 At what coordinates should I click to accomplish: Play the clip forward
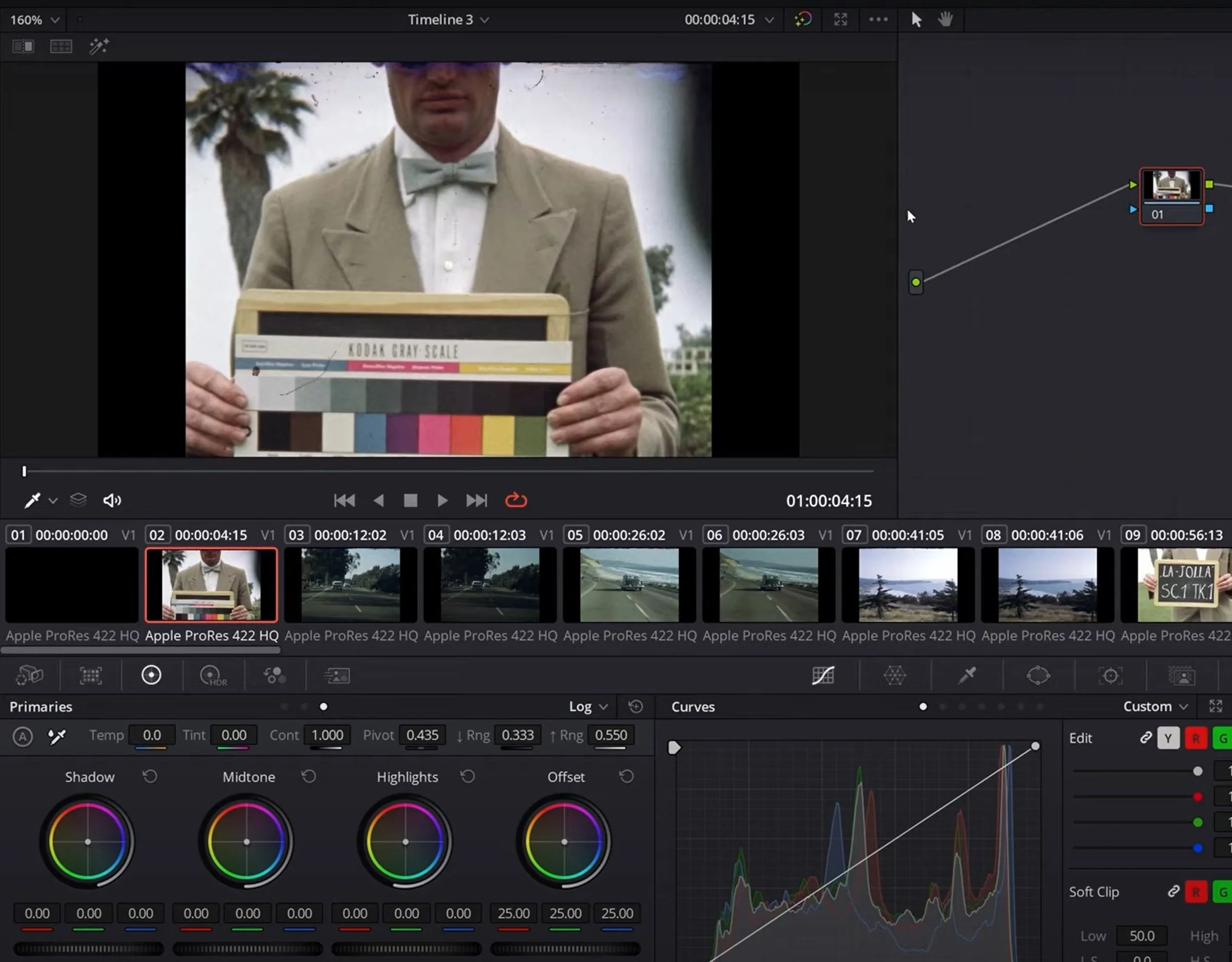coord(442,500)
